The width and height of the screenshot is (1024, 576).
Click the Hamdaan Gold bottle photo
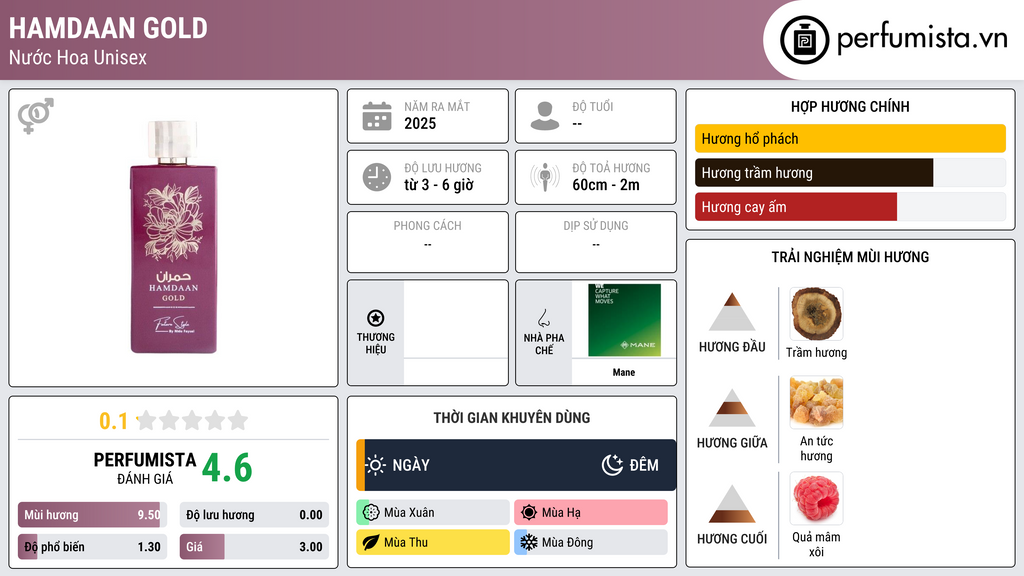pos(173,237)
